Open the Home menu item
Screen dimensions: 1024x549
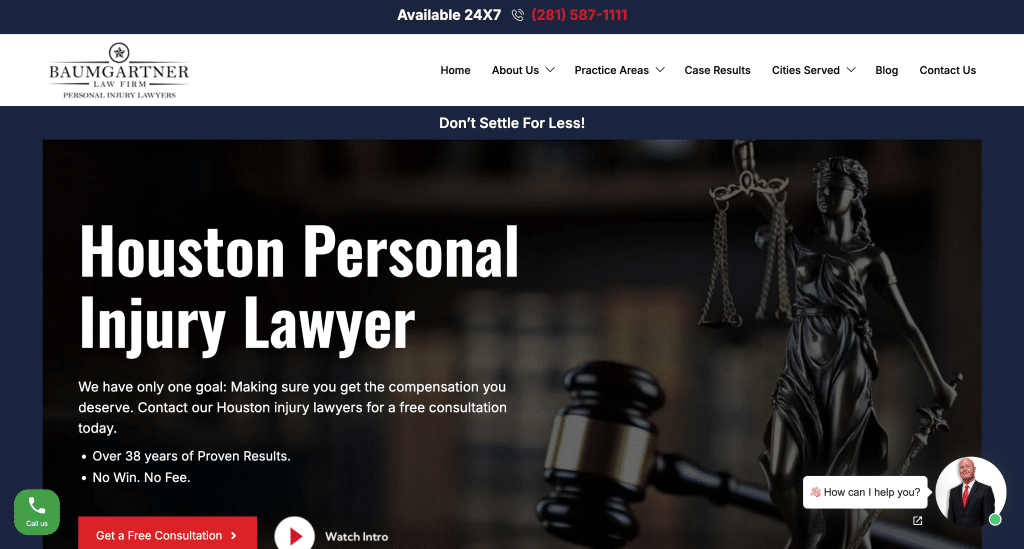455,70
